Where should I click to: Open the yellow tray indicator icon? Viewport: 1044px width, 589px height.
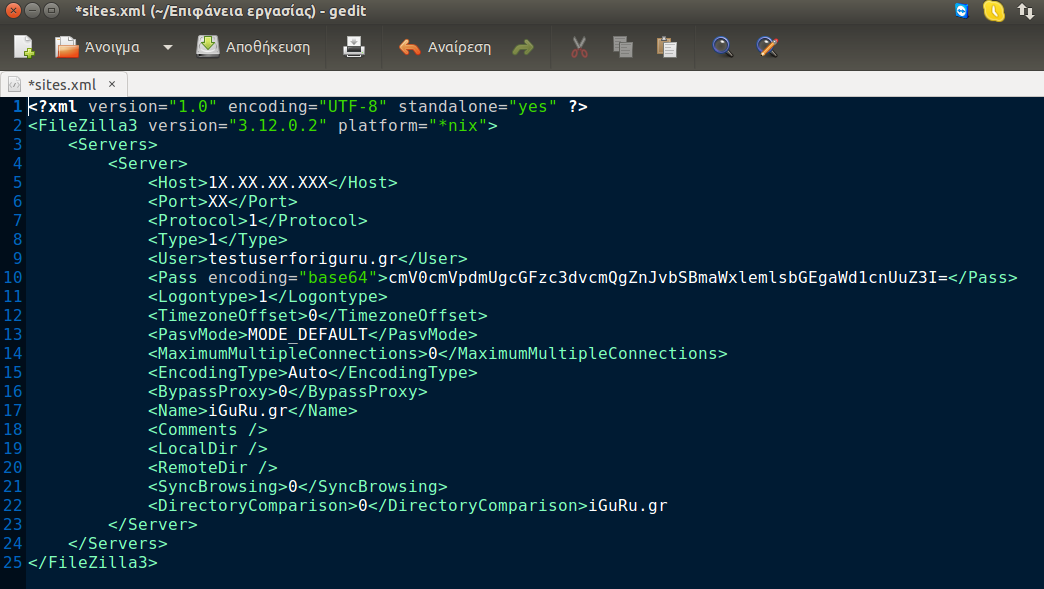[993, 11]
